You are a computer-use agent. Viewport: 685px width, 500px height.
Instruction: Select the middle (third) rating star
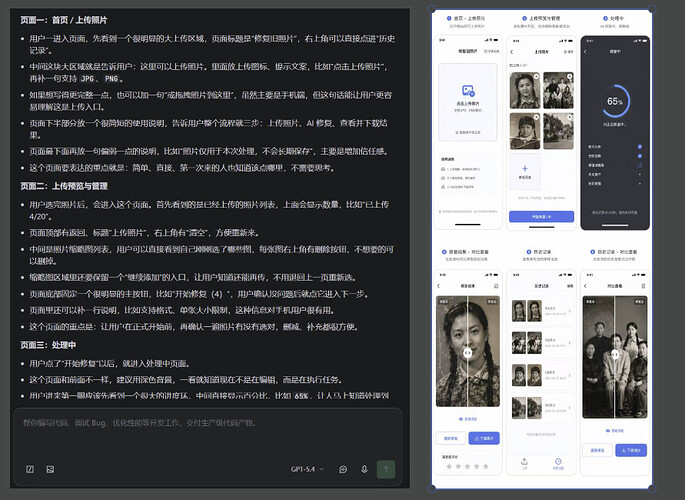467,466
